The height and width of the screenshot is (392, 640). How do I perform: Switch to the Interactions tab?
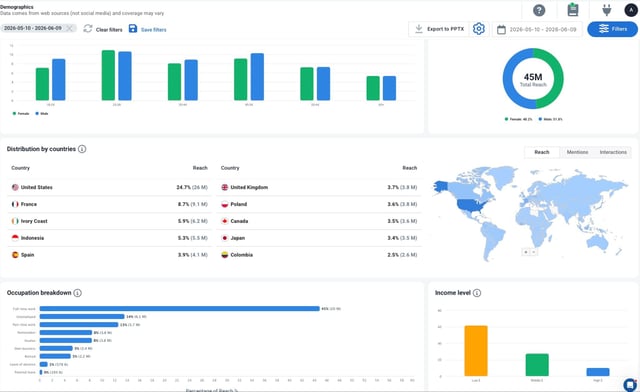pos(613,152)
